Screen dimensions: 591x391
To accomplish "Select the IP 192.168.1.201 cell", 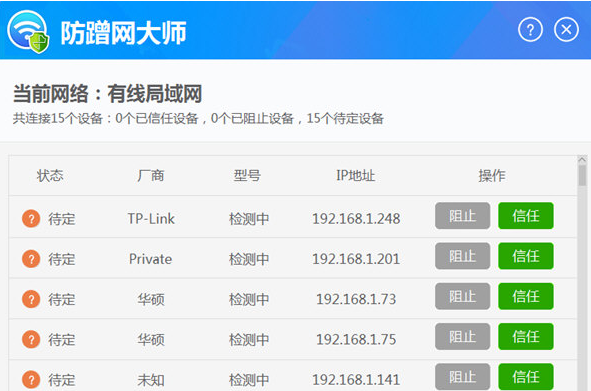I will 356,259.
